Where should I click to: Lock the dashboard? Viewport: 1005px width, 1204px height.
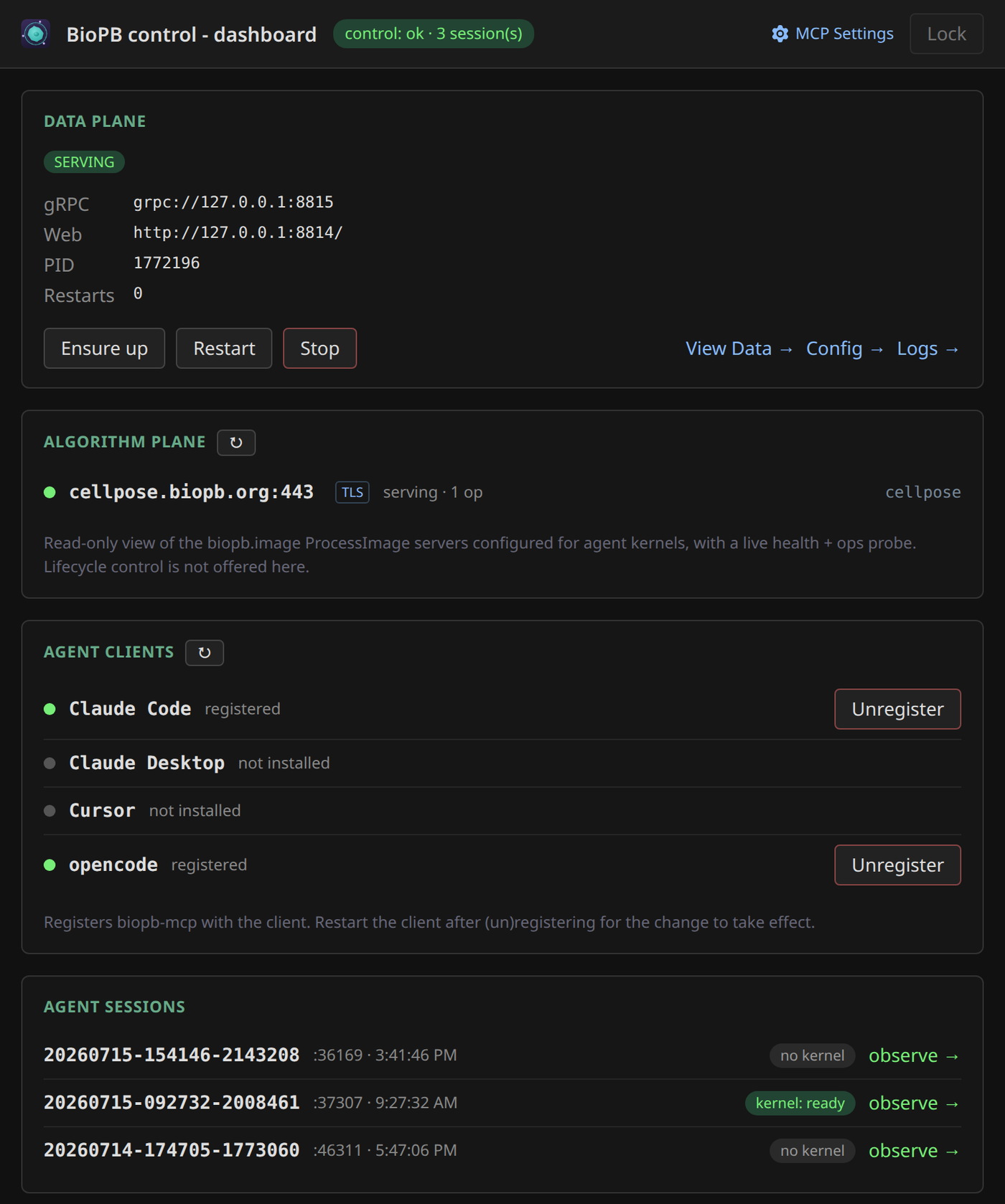[x=946, y=34]
